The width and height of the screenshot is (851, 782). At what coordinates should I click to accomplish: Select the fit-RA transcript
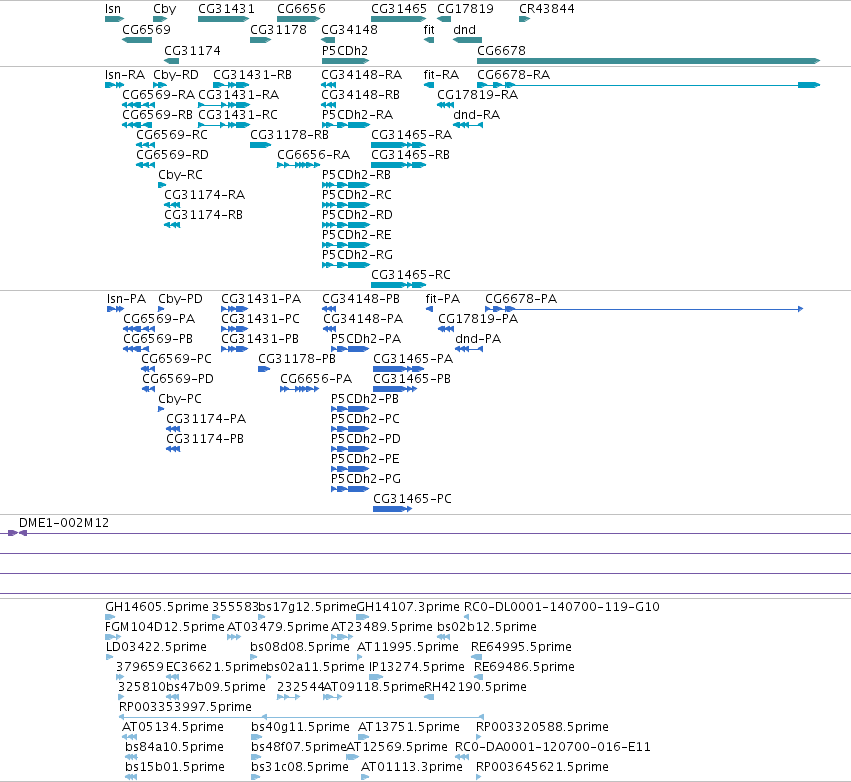point(429,85)
